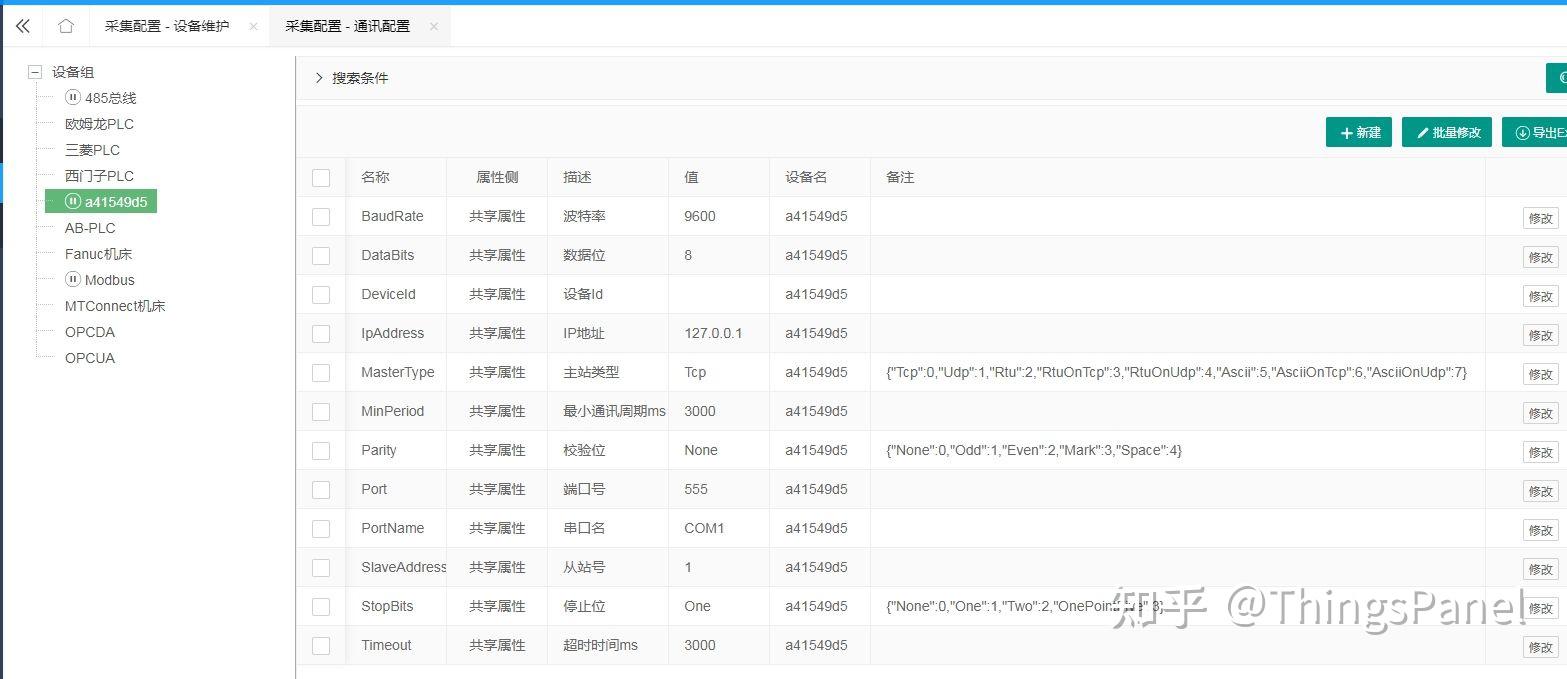Collapse the left sidebar with the double-chevron icon
The image size is (1567, 679).
point(22,25)
